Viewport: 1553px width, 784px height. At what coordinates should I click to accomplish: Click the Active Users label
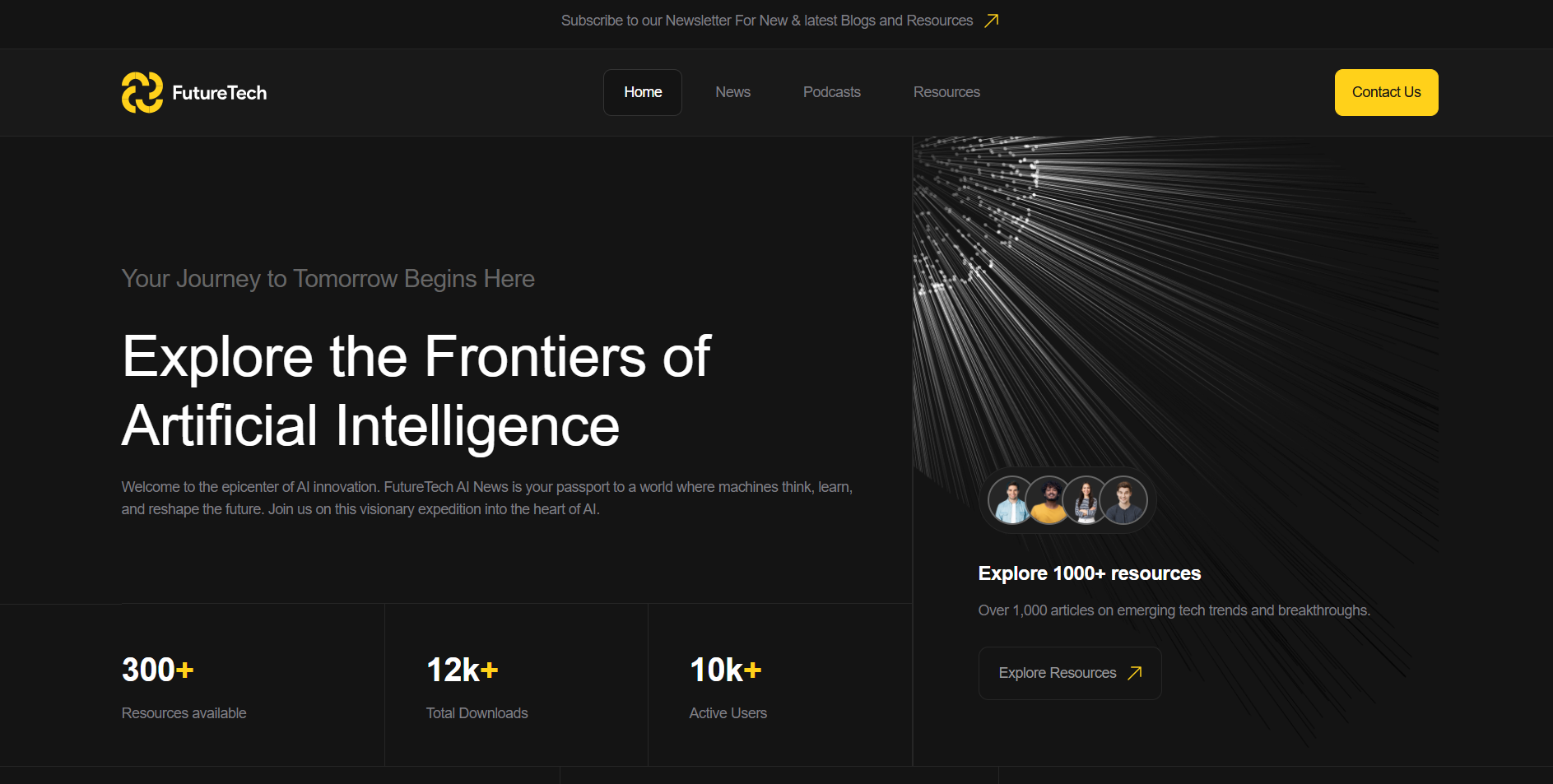(728, 713)
